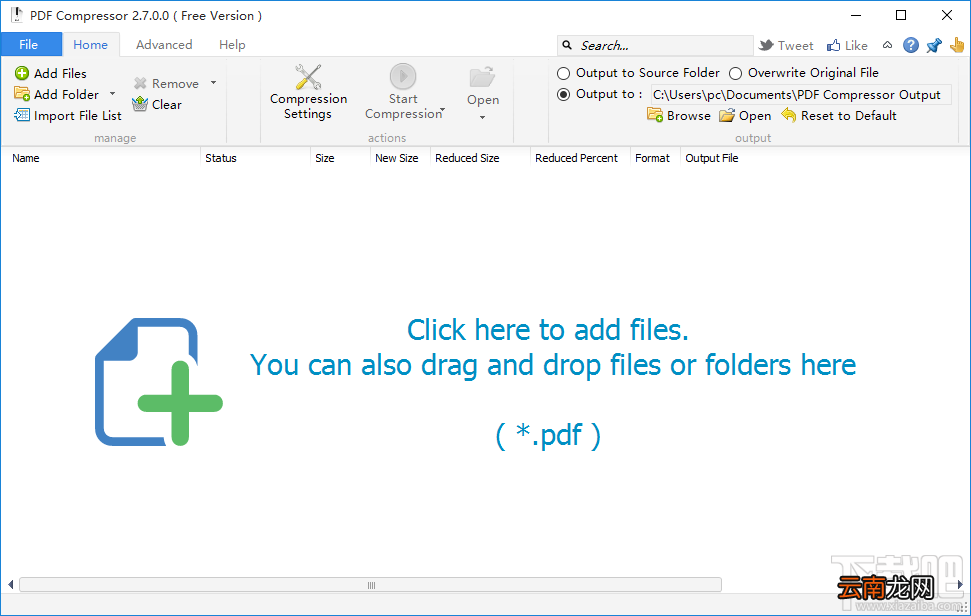971x616 pixels.
Task: Open help via the blue question icon
Action: tap(910, 45)
